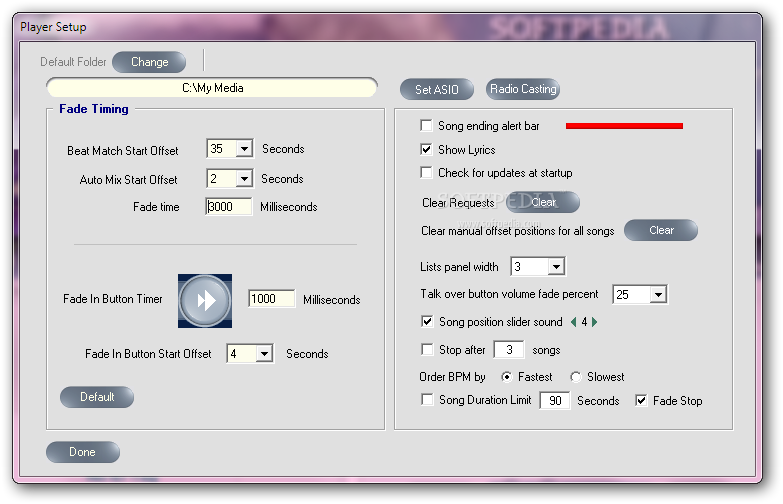783x504 pixels.
Task: Click the Change default folder button
Action: (149, 62)
